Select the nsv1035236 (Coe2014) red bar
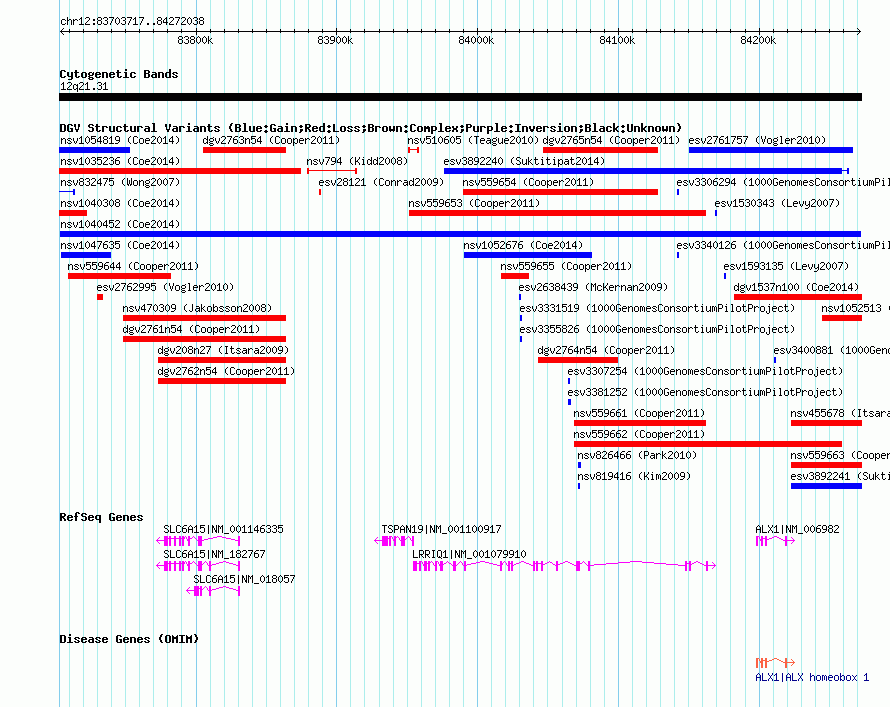Image resolution: width=890 pixels, height=707 pixels. (180, 171)
